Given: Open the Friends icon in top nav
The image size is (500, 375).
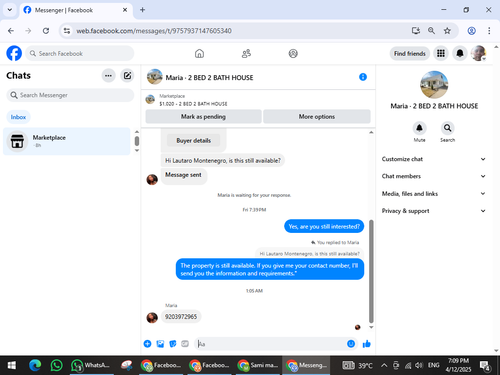Looking at the screenshot, I should (246, 53).
